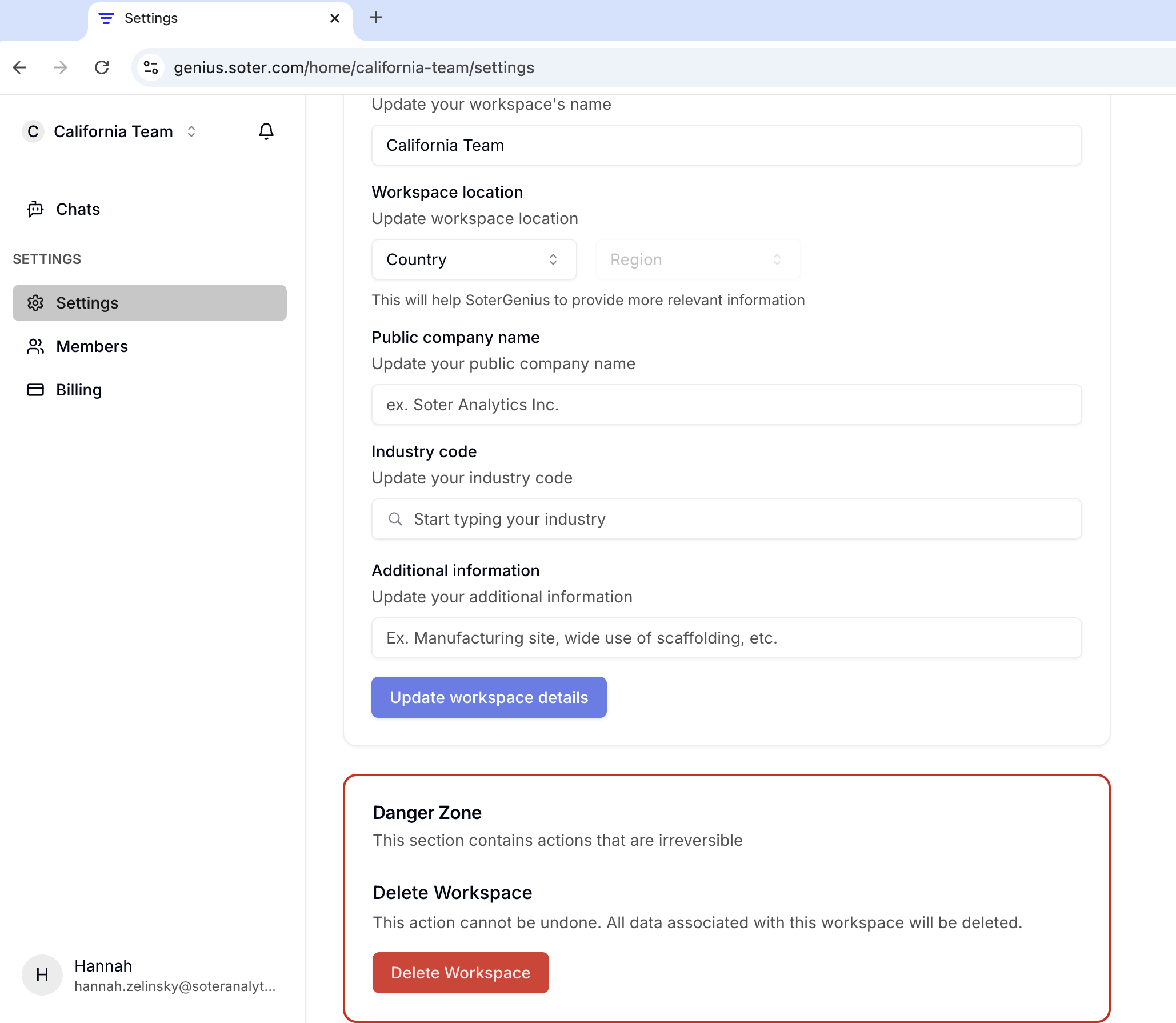Open the Region dropdown
Image resolution: width=1176 pixels, height=1023 pixels.
[698, 259]
